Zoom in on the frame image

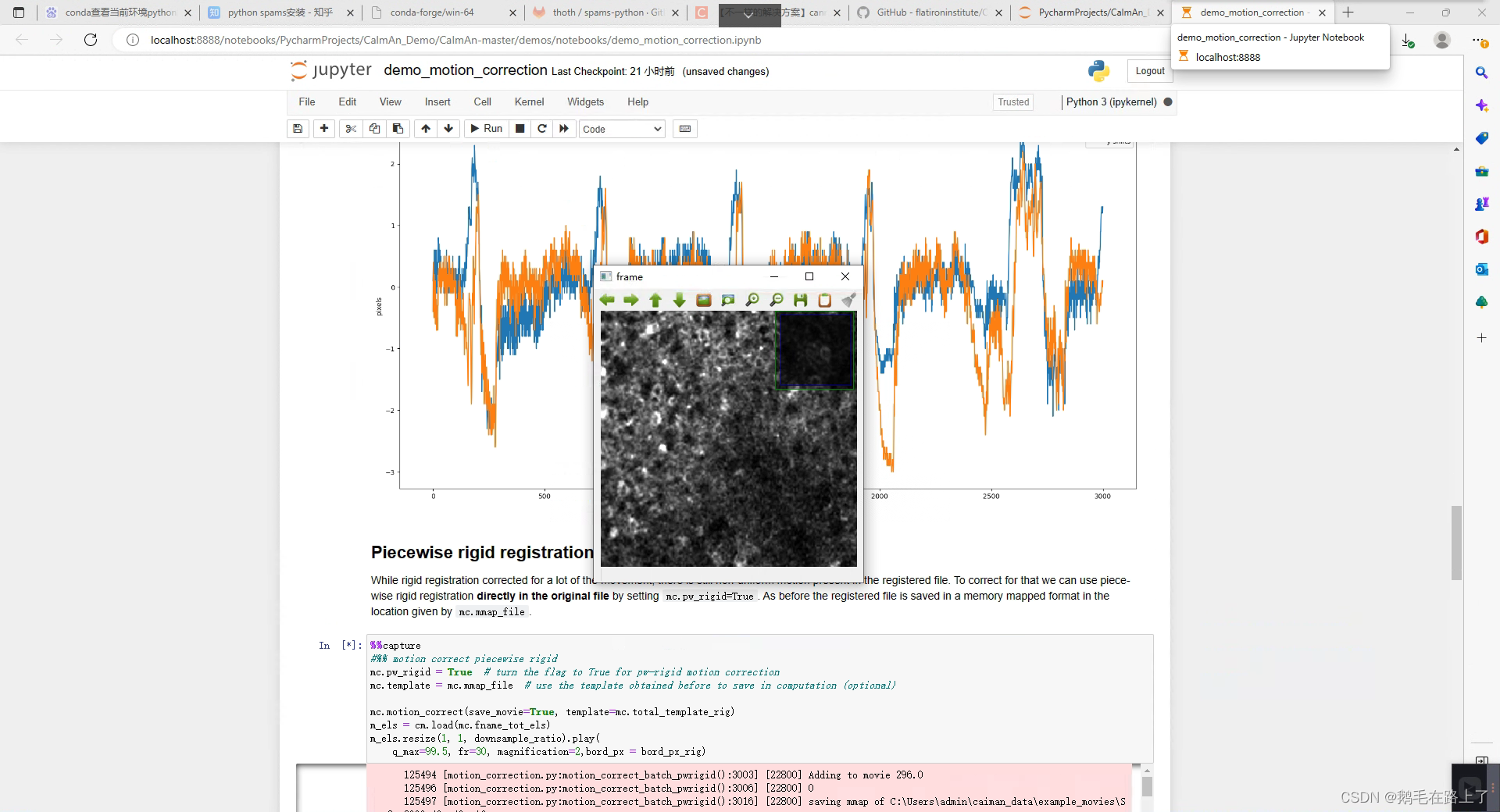752,300
